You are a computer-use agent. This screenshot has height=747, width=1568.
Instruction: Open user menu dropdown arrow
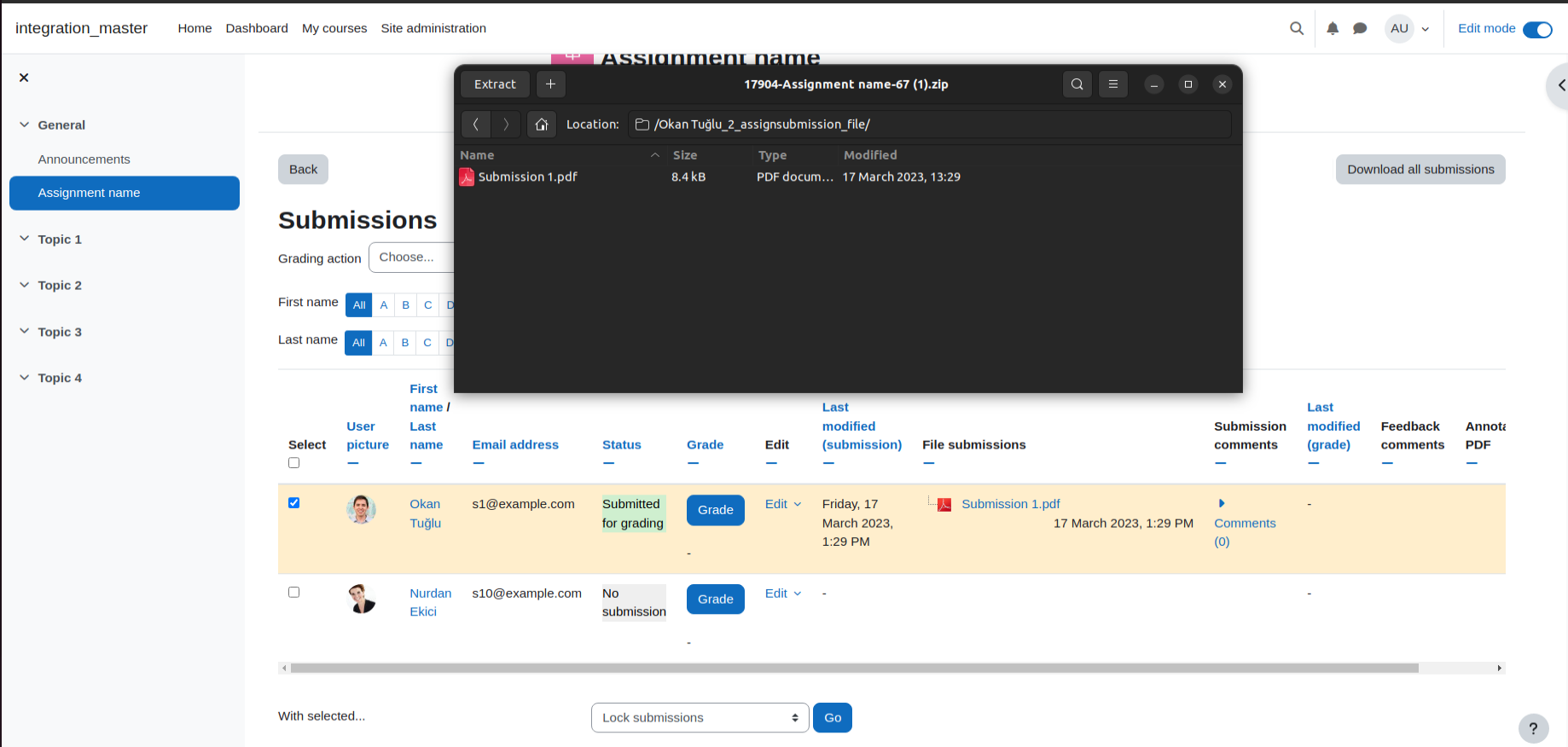point(1426,29)
